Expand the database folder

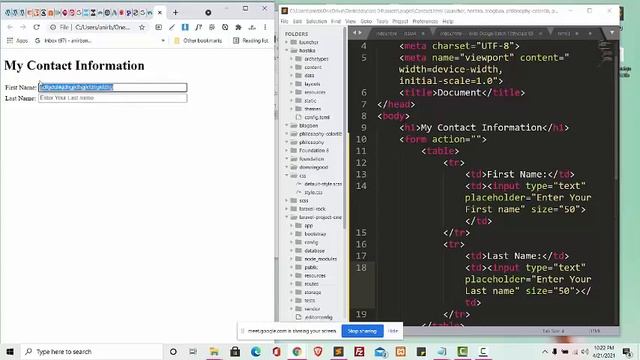point(291,251)
